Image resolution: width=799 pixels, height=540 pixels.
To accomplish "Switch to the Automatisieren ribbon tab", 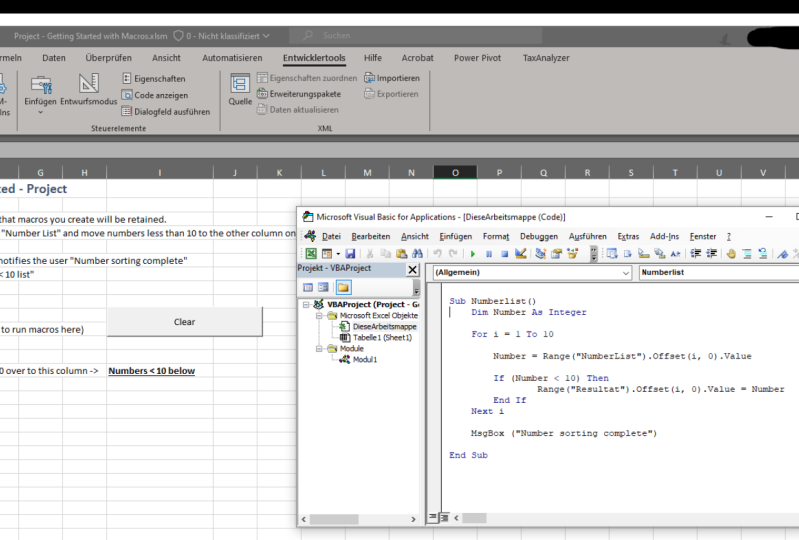I will (x=232, y=58).
